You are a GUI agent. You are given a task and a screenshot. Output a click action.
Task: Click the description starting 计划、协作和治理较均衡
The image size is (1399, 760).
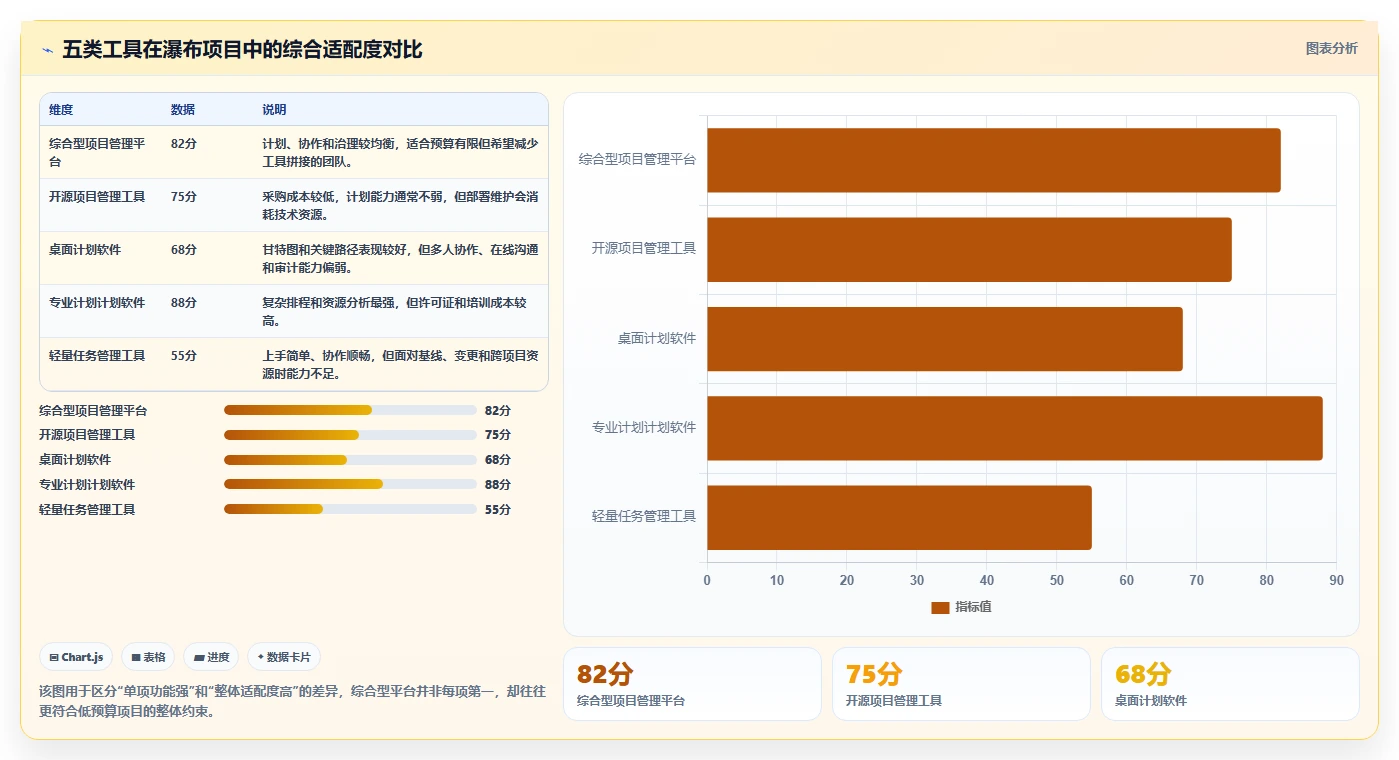tap(400, 152)
